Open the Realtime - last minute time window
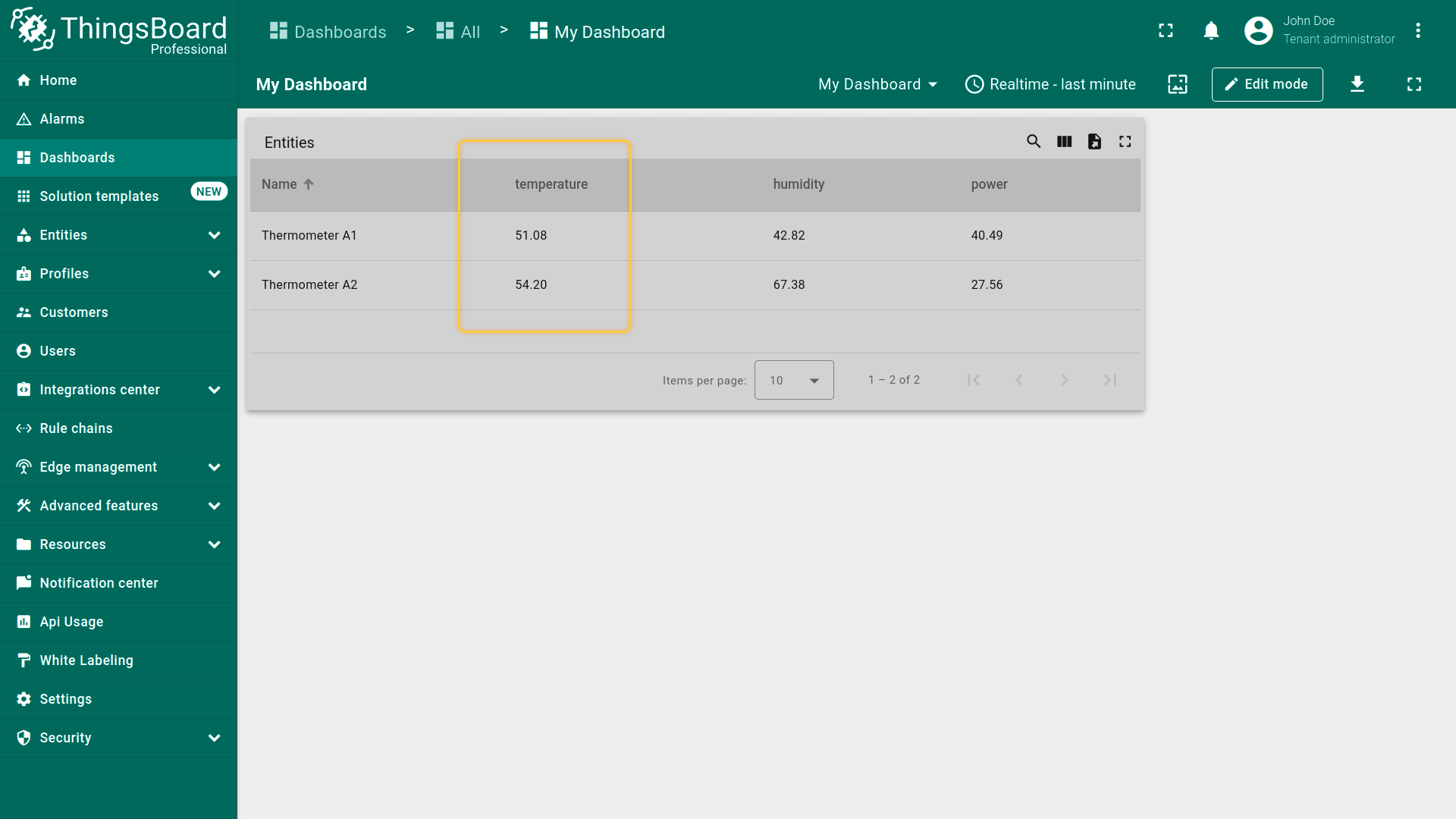 click(1050, 84)
